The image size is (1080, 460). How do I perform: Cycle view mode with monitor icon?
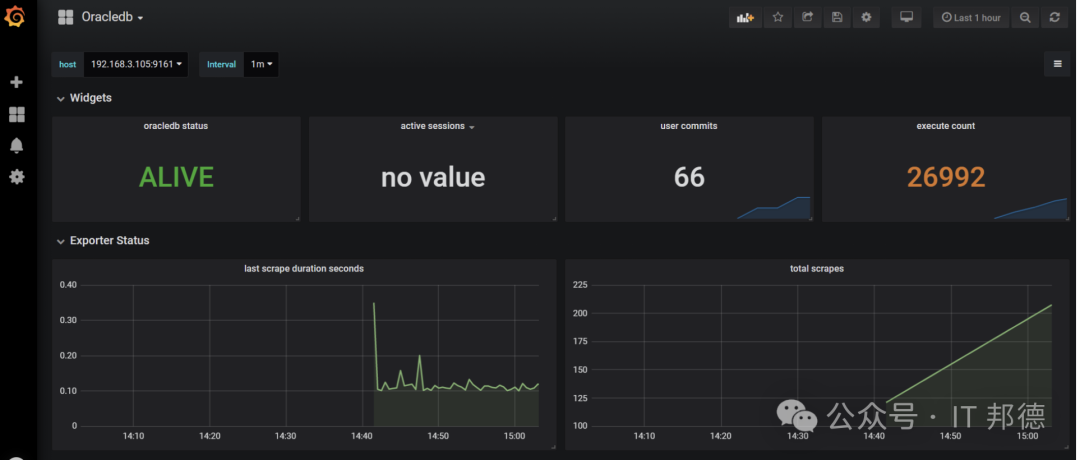pyautogui.click(x=906, y=17)
